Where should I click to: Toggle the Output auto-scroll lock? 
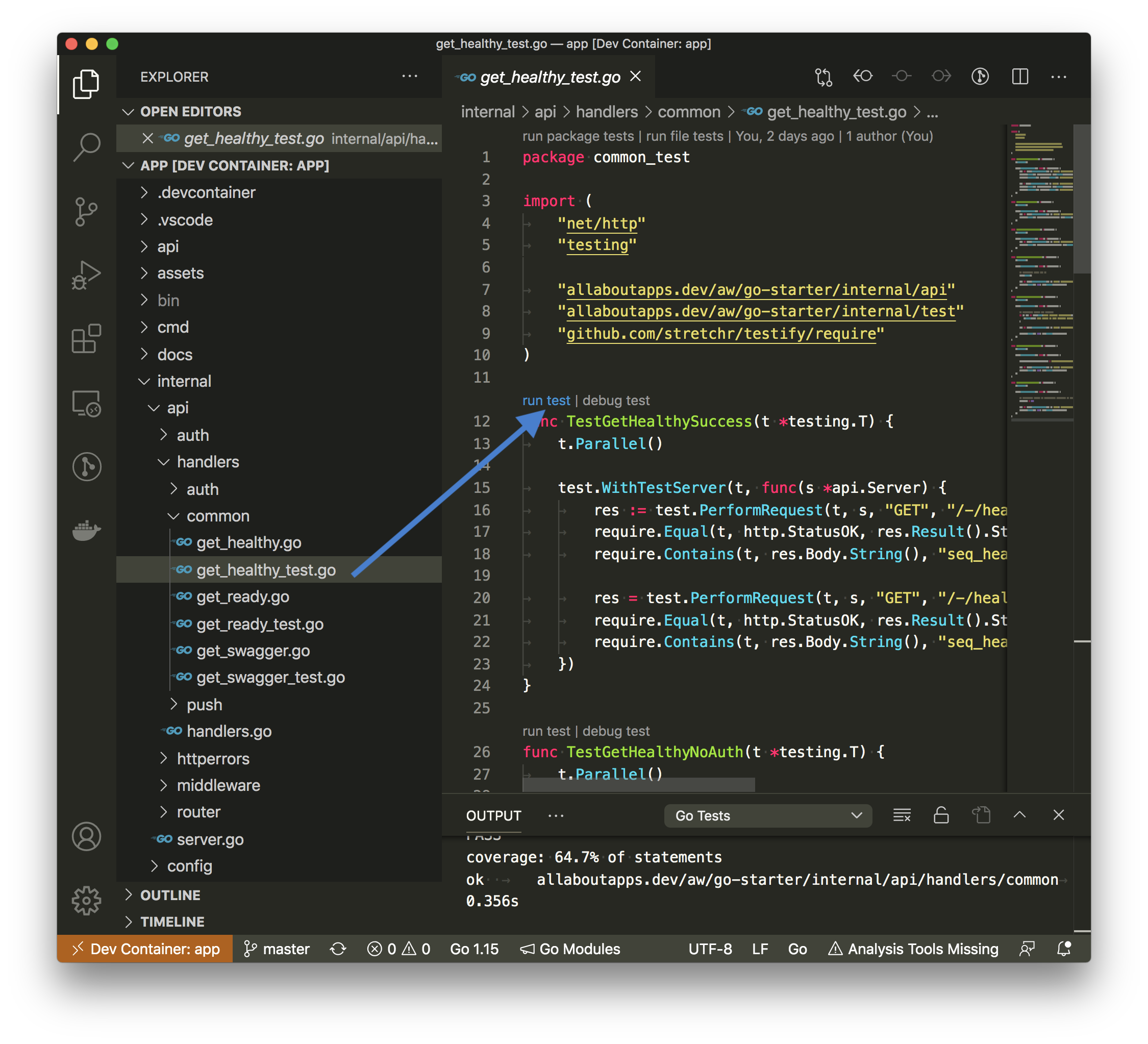(941, 815)
